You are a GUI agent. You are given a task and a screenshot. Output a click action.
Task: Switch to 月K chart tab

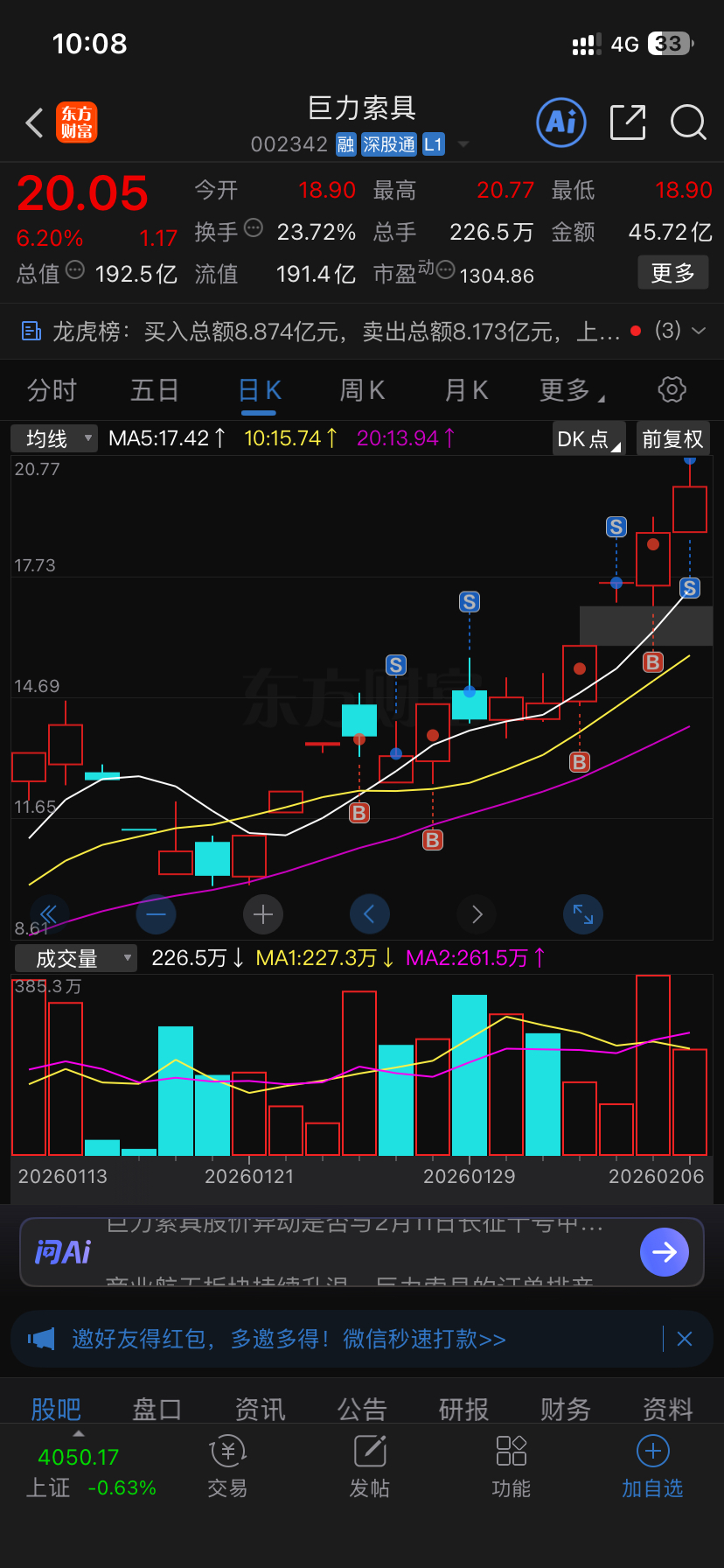pyautogui.click(x=466, y=390)
